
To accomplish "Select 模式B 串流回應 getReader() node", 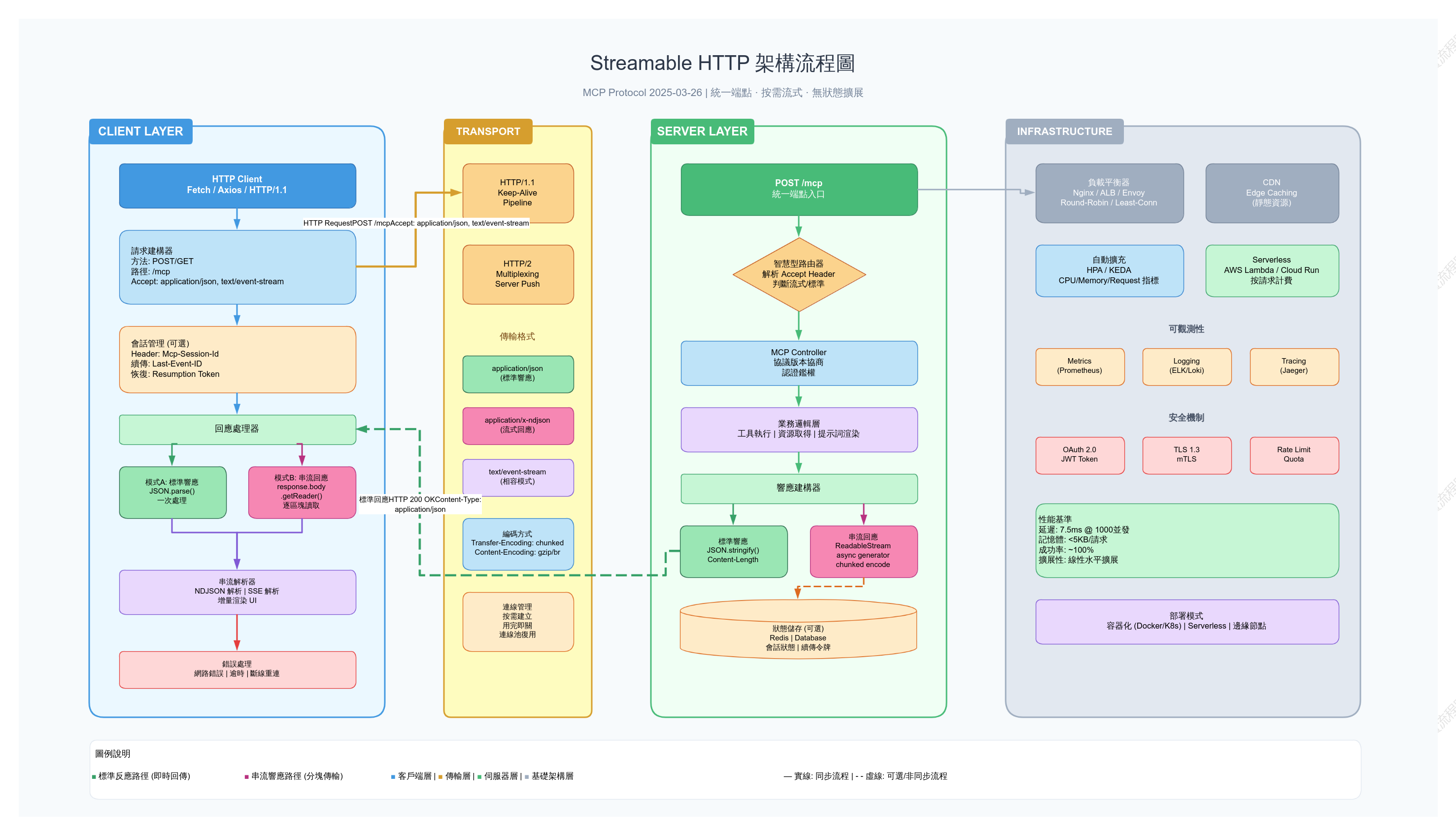I will 302,492.
